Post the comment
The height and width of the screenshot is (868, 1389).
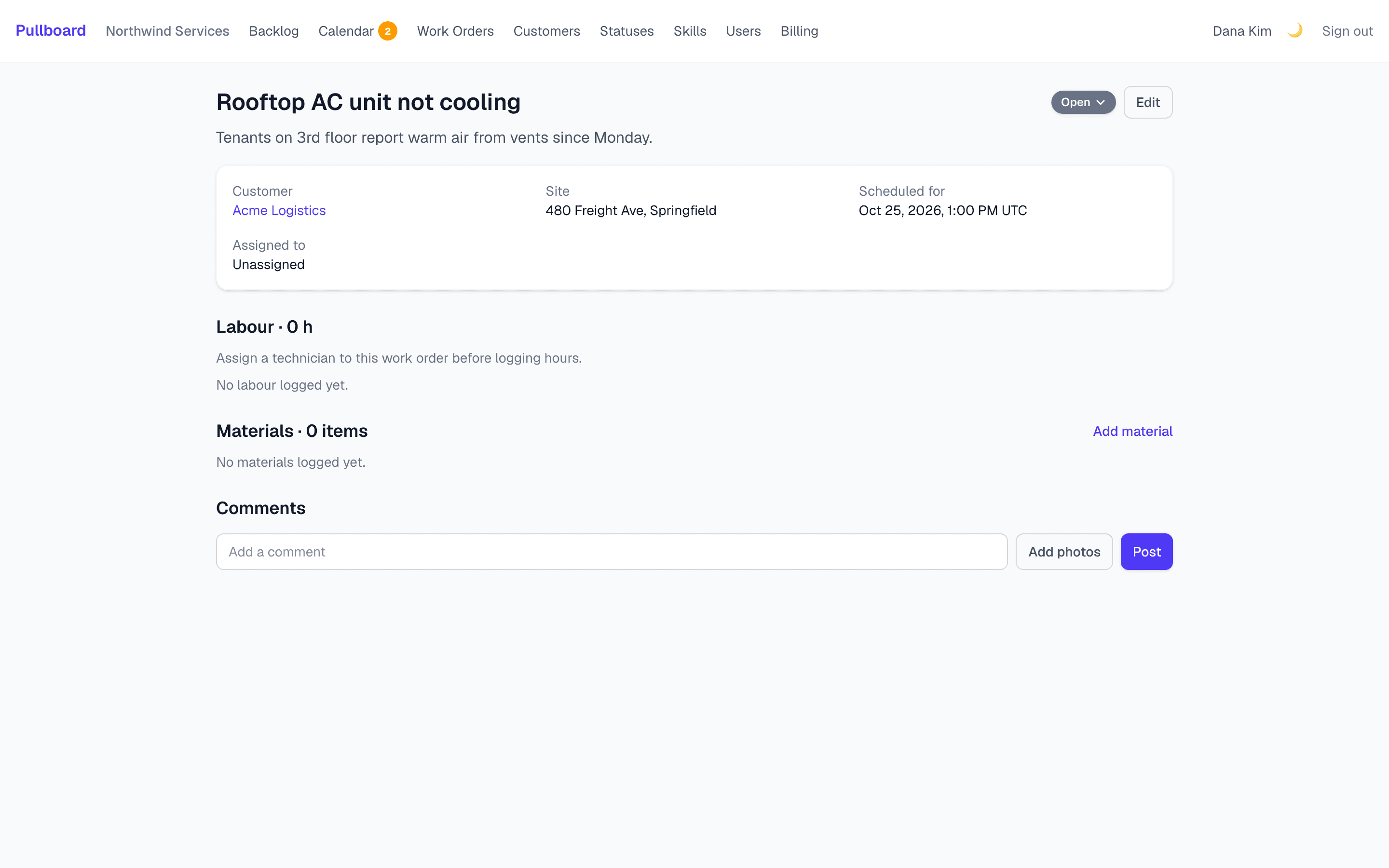coord(1146,552)
